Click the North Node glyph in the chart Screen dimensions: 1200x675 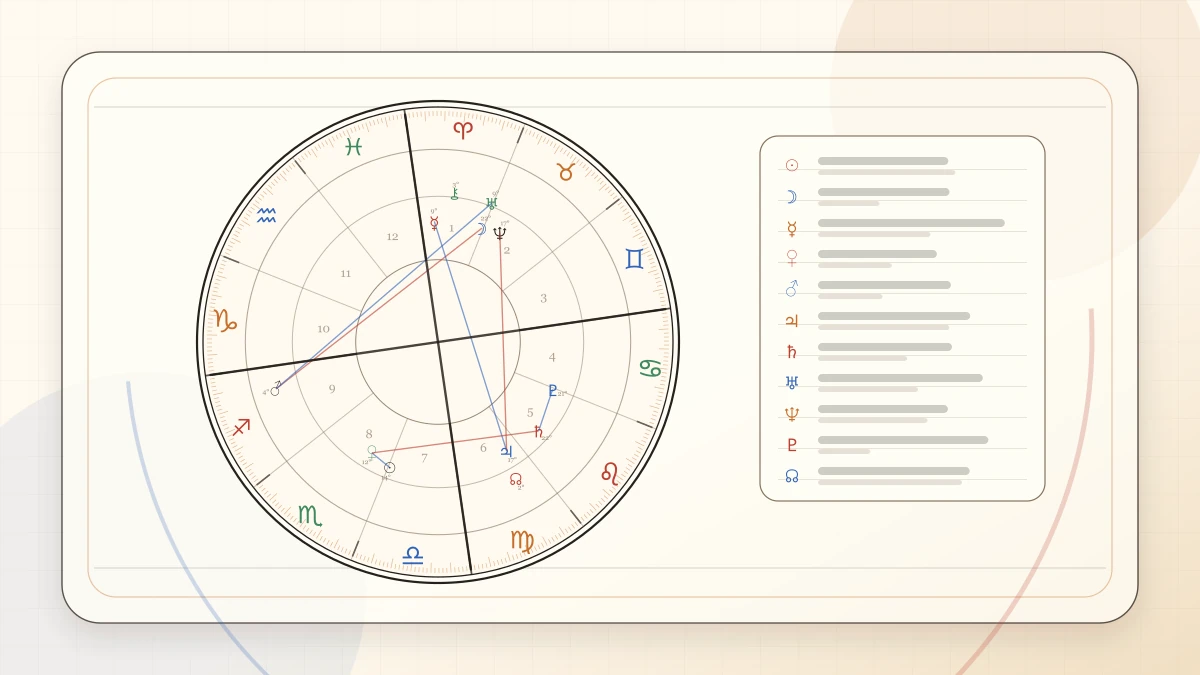click(516, 479)
